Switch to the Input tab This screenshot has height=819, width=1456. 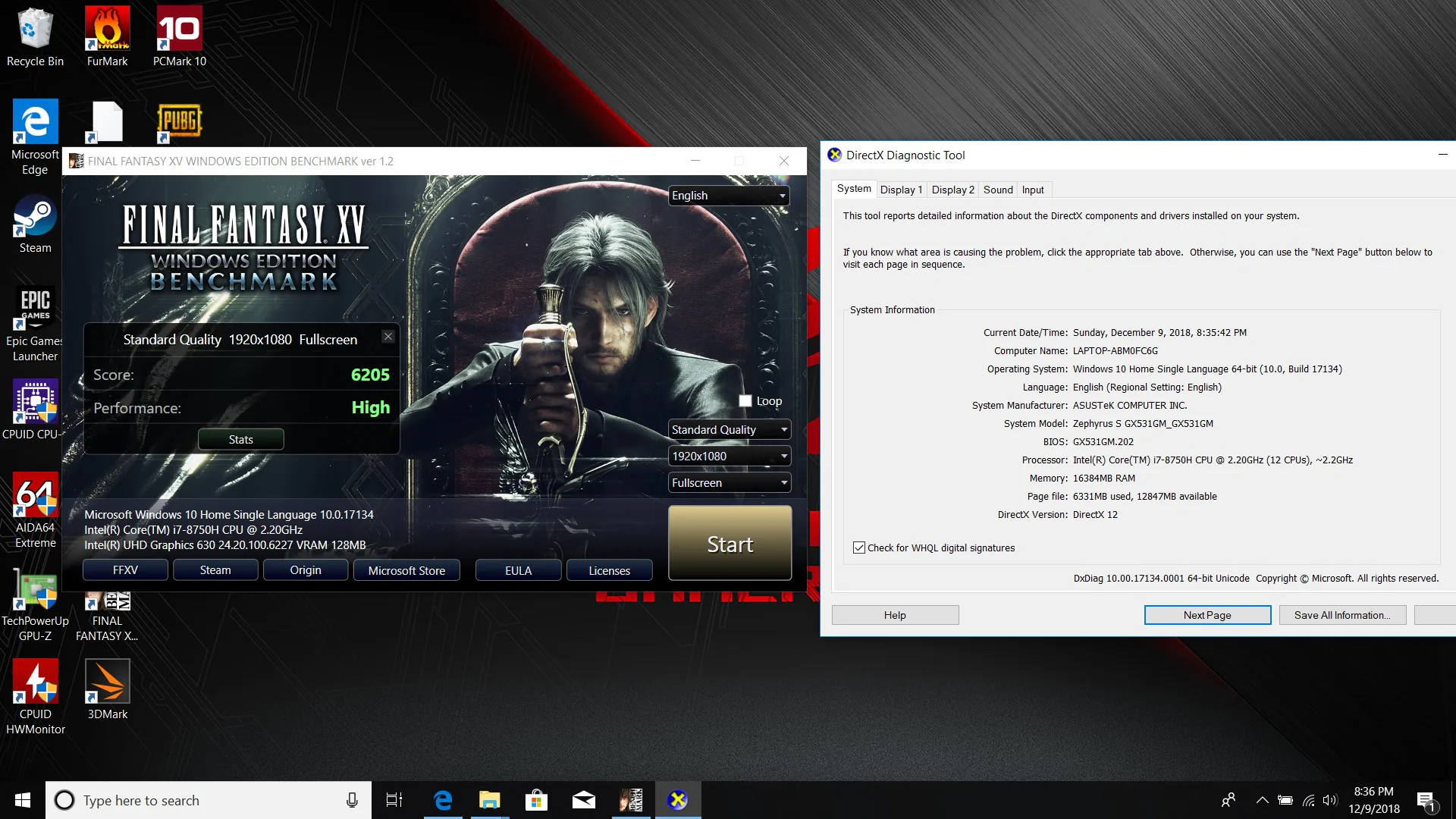1033,190
